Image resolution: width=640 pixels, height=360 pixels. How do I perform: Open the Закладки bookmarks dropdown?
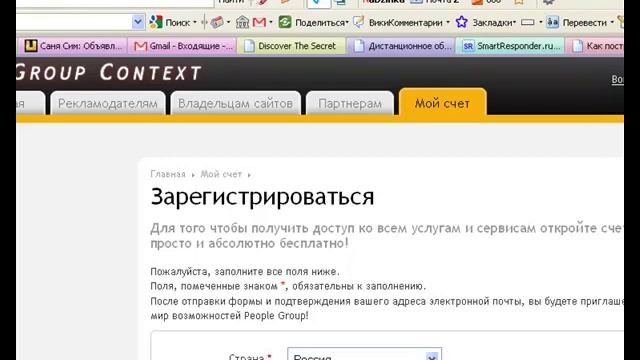coord(514,22)
